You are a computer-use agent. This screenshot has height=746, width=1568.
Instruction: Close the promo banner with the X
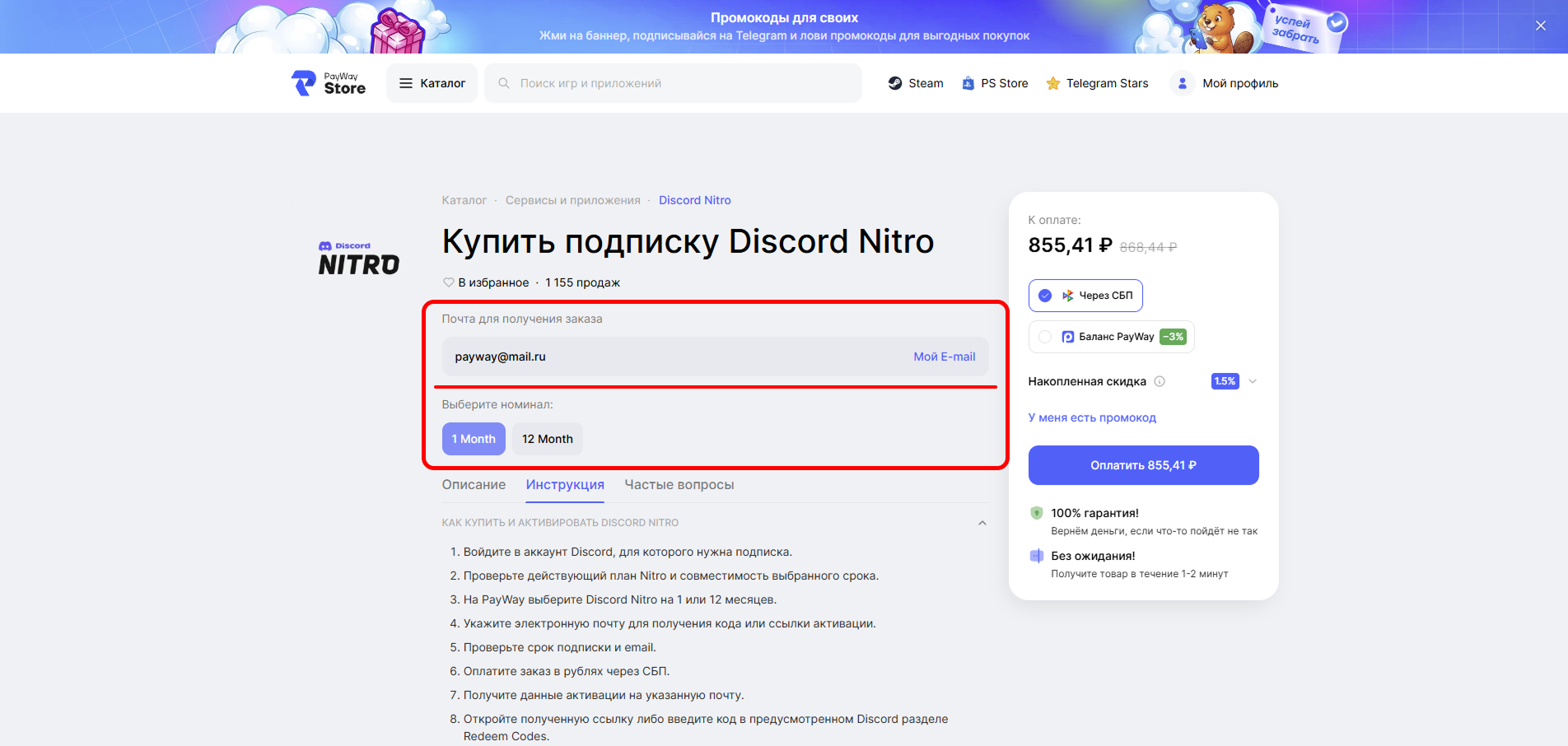[1541, 26]
